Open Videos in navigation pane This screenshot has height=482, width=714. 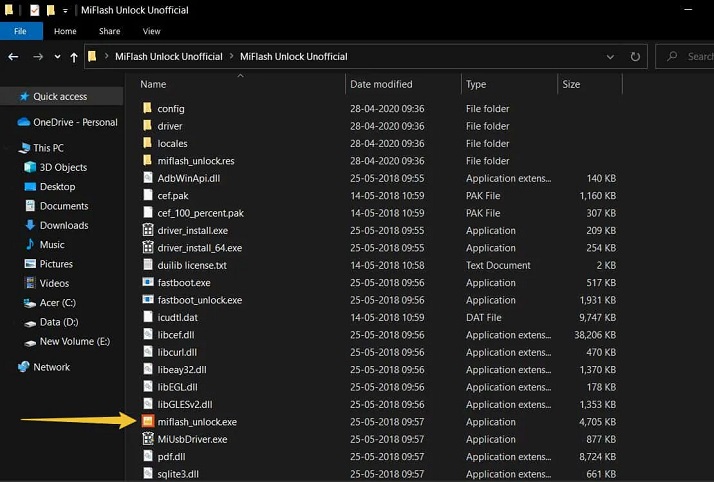(x=54, y=283)
